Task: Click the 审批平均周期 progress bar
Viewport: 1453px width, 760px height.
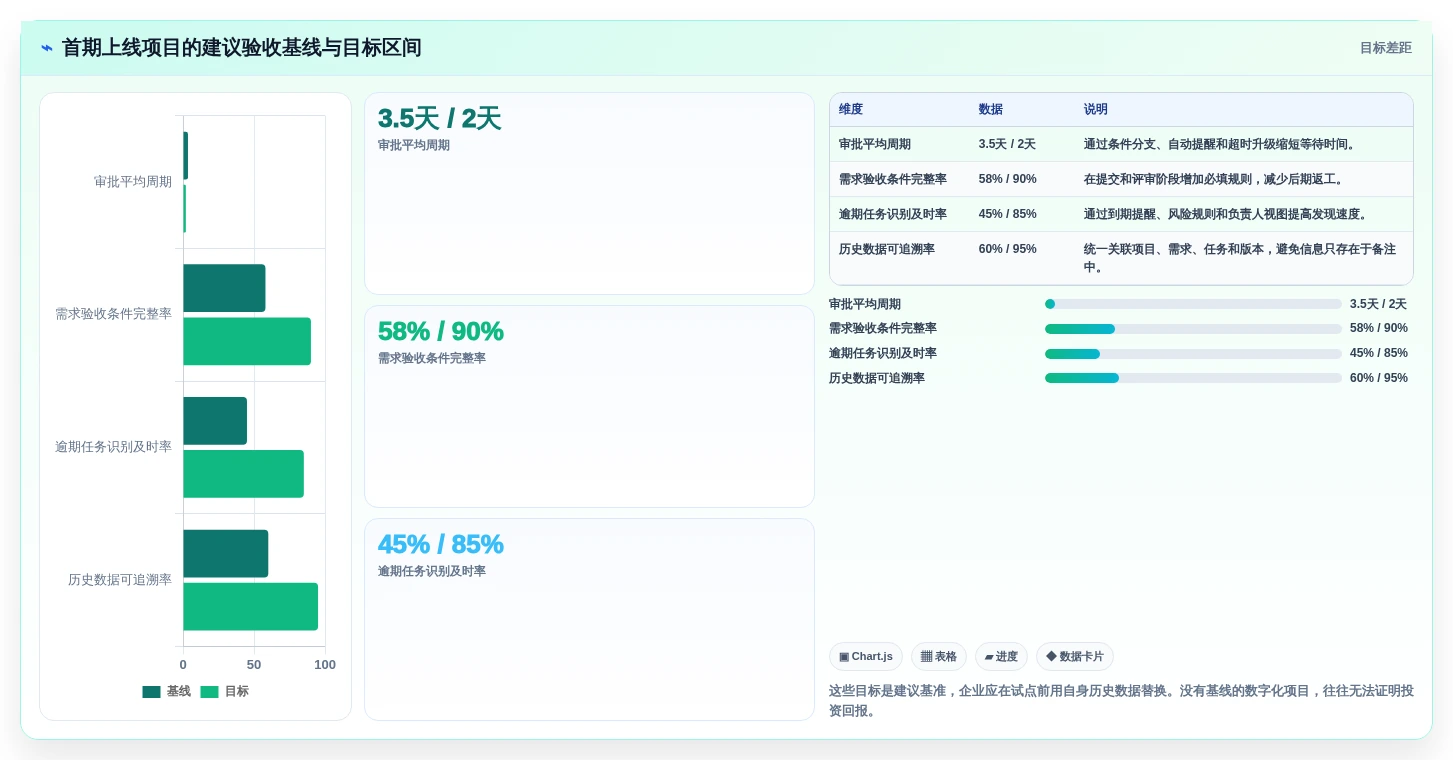Action: pyautogui.click(x=1193, y=304)
